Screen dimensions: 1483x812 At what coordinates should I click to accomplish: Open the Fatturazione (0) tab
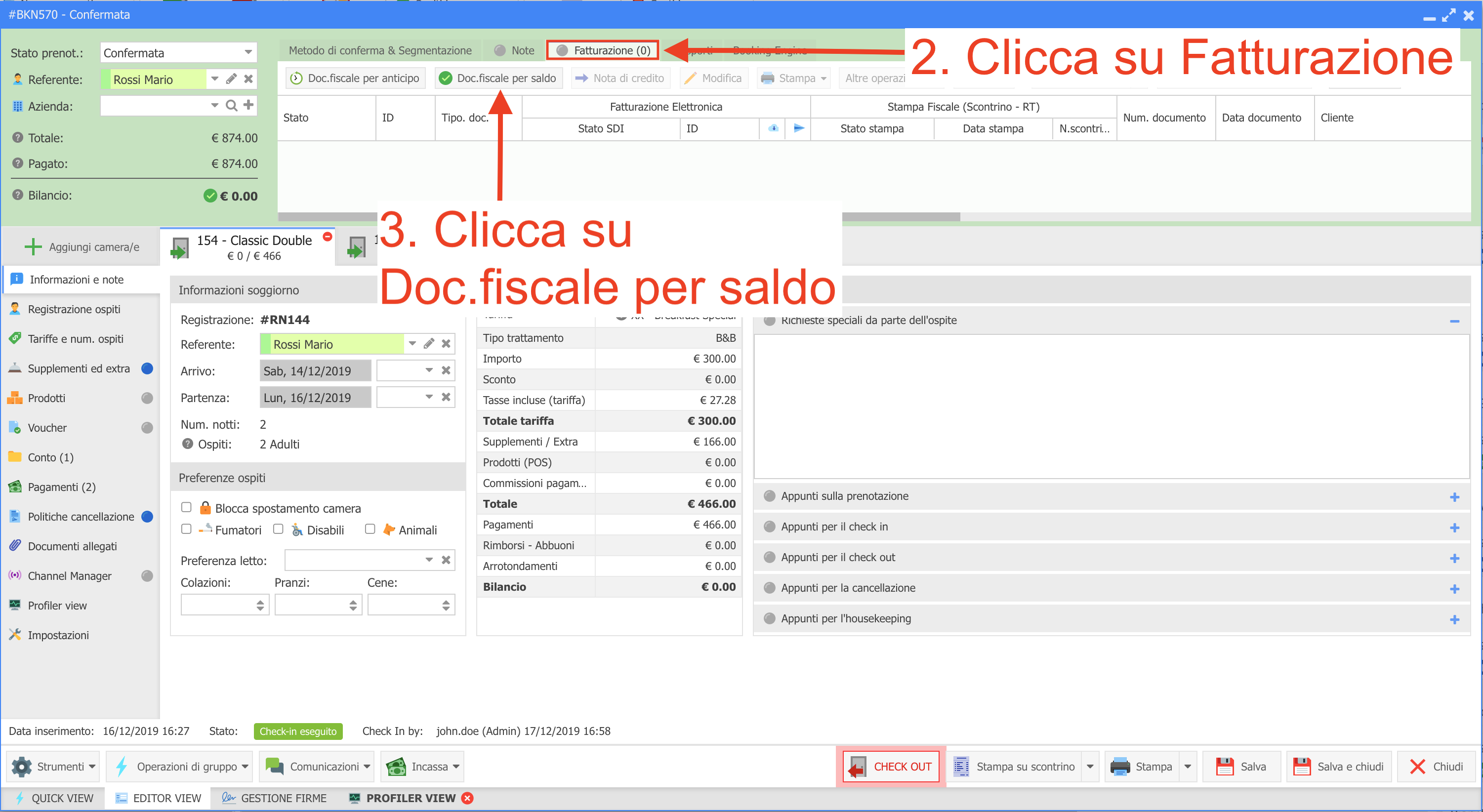pos(603,51)
